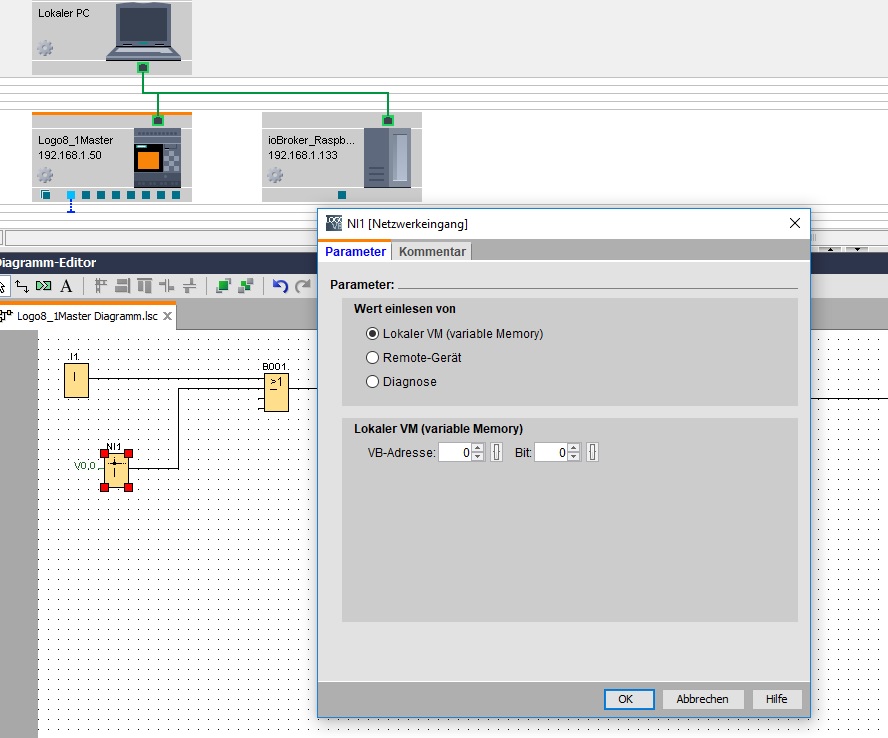
Task: Click the reference button beside VB-Adresse
Action: [x=496, y=453]
